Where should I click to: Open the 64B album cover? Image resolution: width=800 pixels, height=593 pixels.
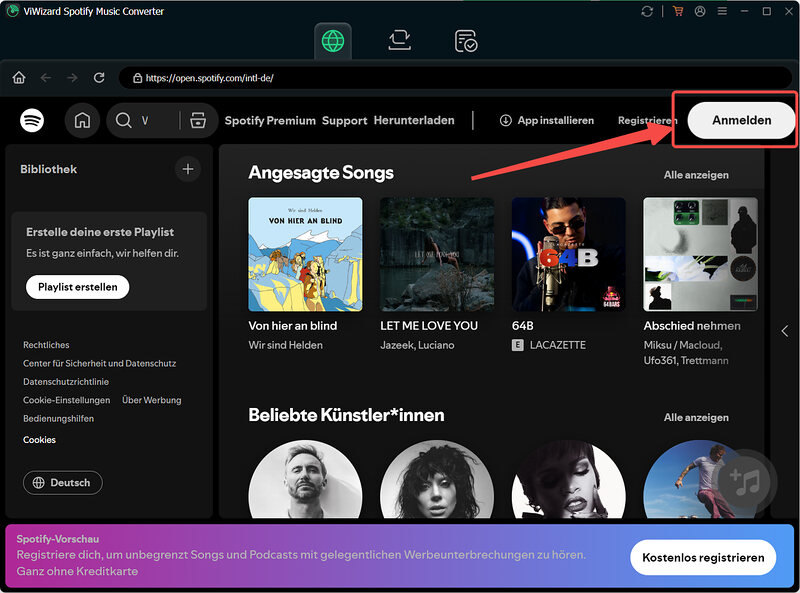pos(568,254)
